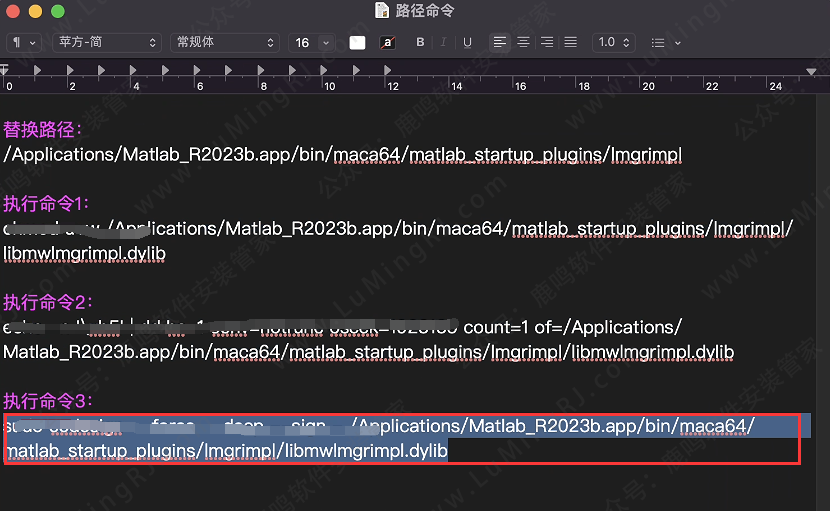This screenshot has width=830, height=511.
Task: Toggle underline formatting
Action: point(467,42)
